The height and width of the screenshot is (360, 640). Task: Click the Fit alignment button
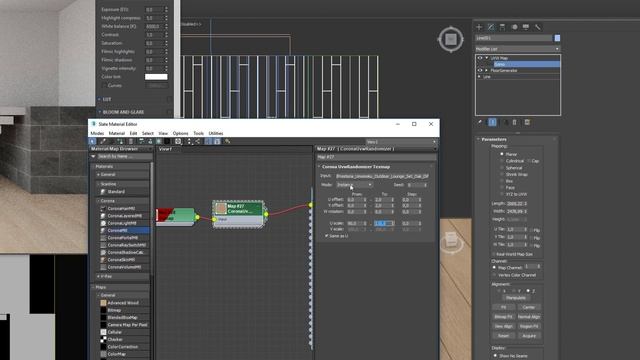(504, 307)
